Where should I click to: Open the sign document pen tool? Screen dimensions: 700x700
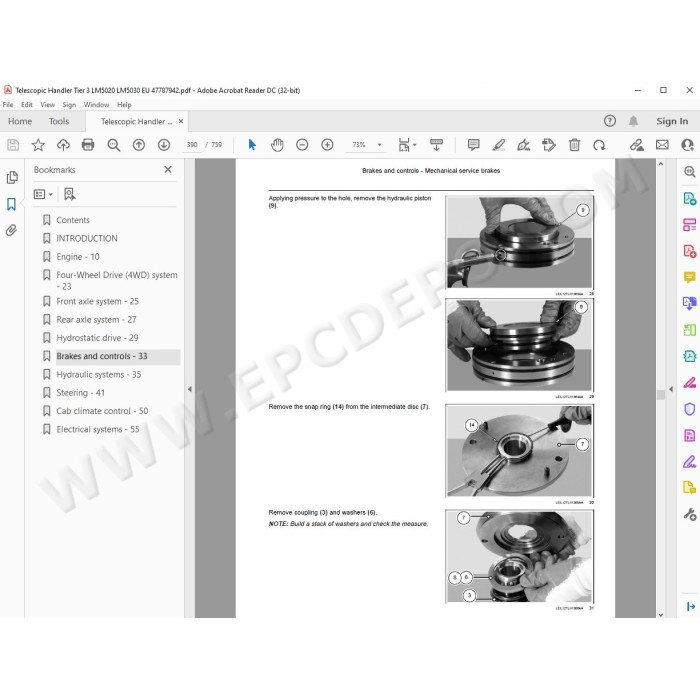tap(524, 145)
